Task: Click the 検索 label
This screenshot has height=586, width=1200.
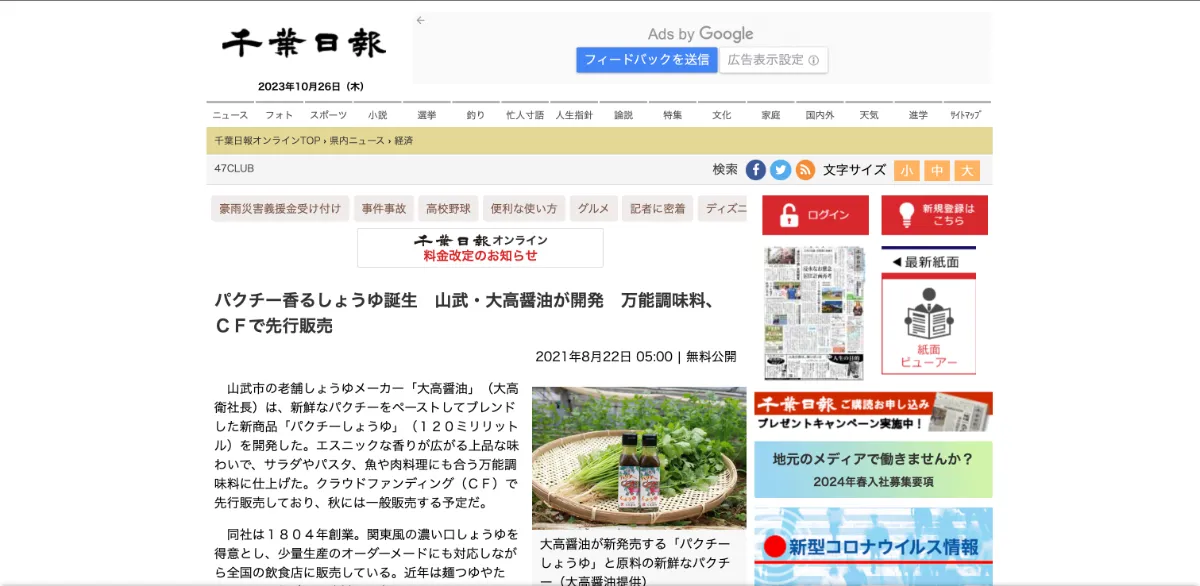Action: coord(725,170)
